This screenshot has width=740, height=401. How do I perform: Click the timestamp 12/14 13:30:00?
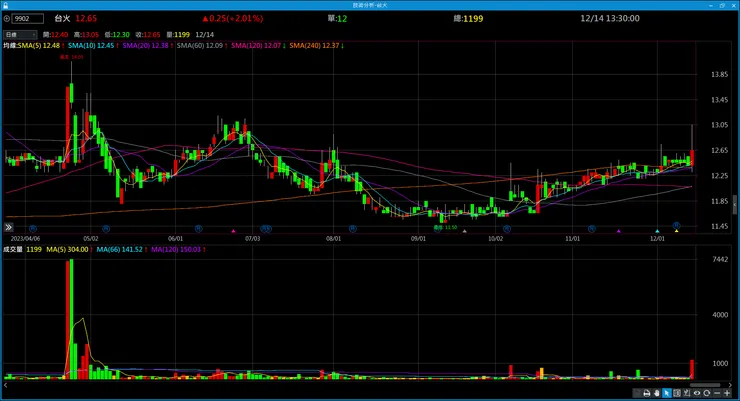(610, 18)
